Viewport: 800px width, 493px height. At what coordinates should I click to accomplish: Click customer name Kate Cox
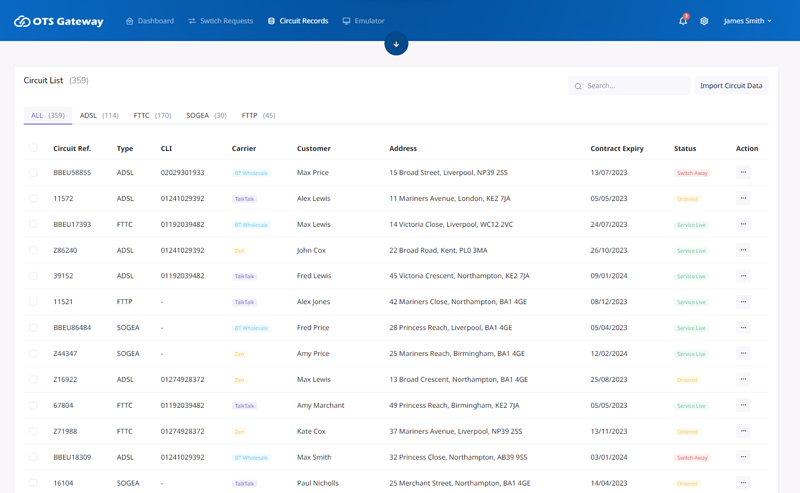click(x=311, y=431)
